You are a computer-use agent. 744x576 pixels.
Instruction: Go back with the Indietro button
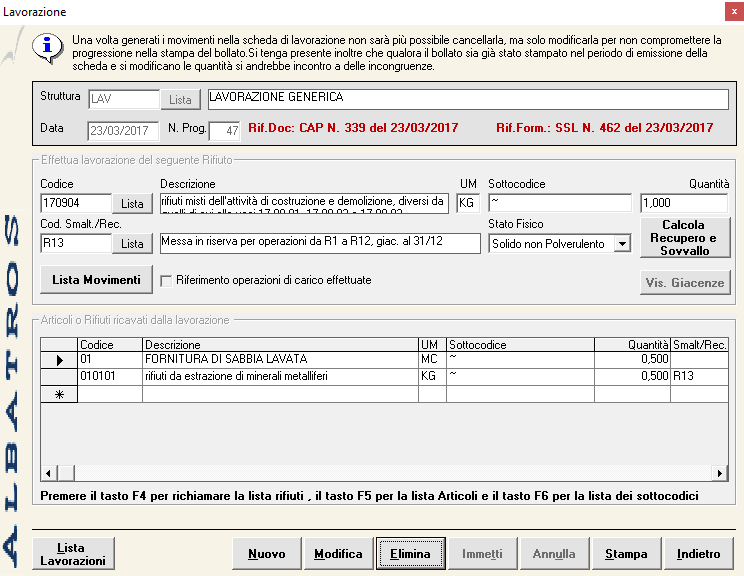[698, 554]
